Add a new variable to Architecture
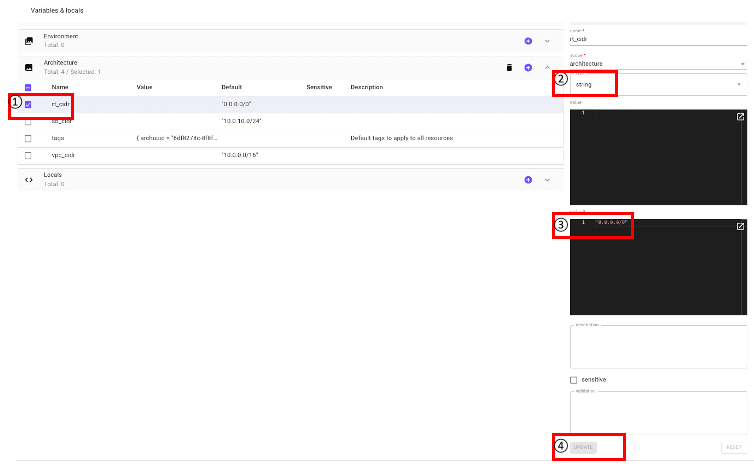The image size is (754, 467). tap(528, 68)
